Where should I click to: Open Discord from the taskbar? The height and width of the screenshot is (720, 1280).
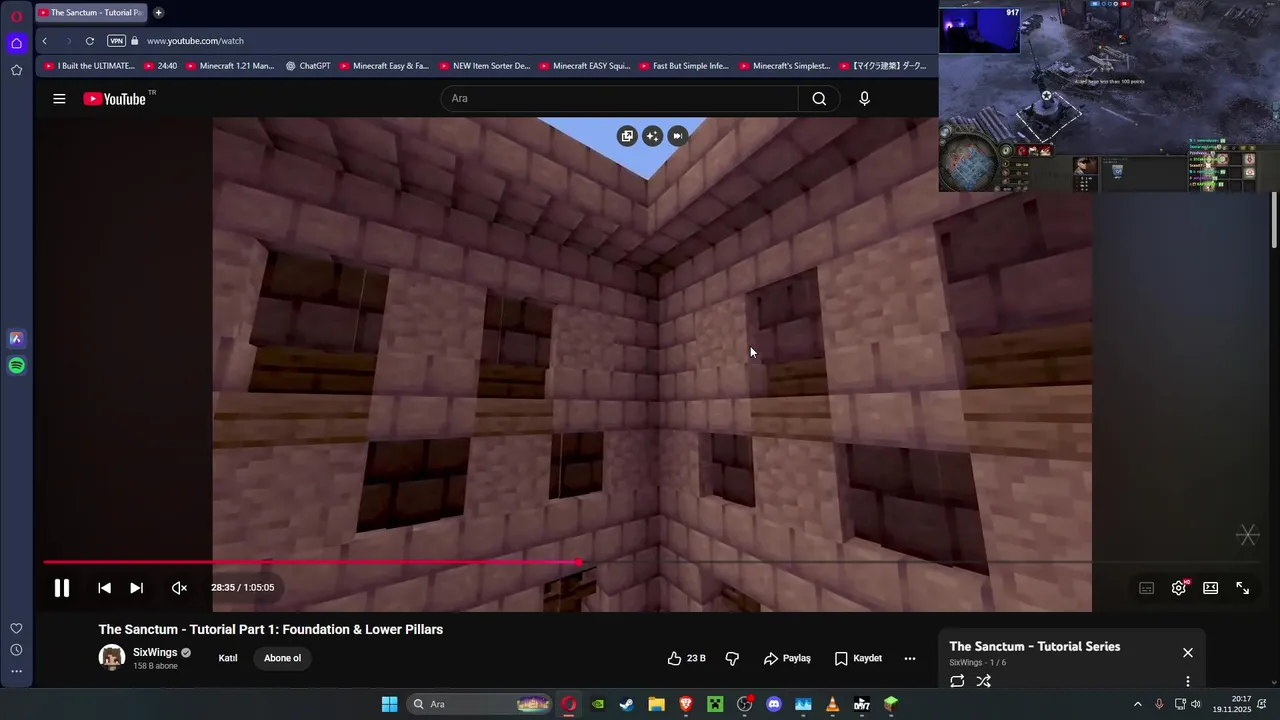[773, 704]
